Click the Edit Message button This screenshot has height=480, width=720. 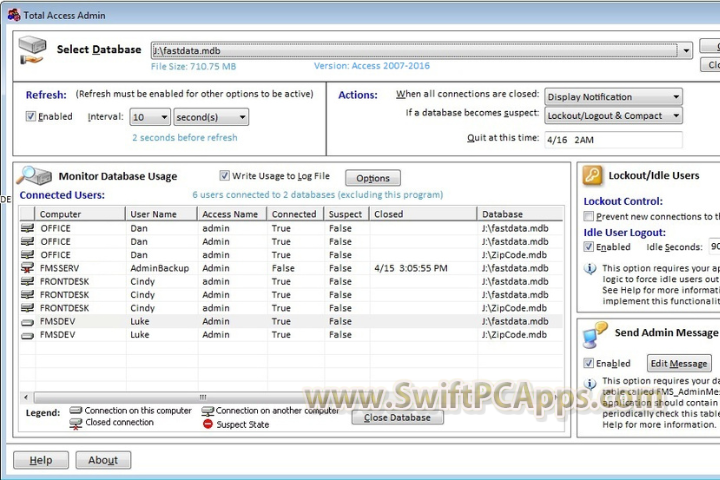(x=679, y=363)
